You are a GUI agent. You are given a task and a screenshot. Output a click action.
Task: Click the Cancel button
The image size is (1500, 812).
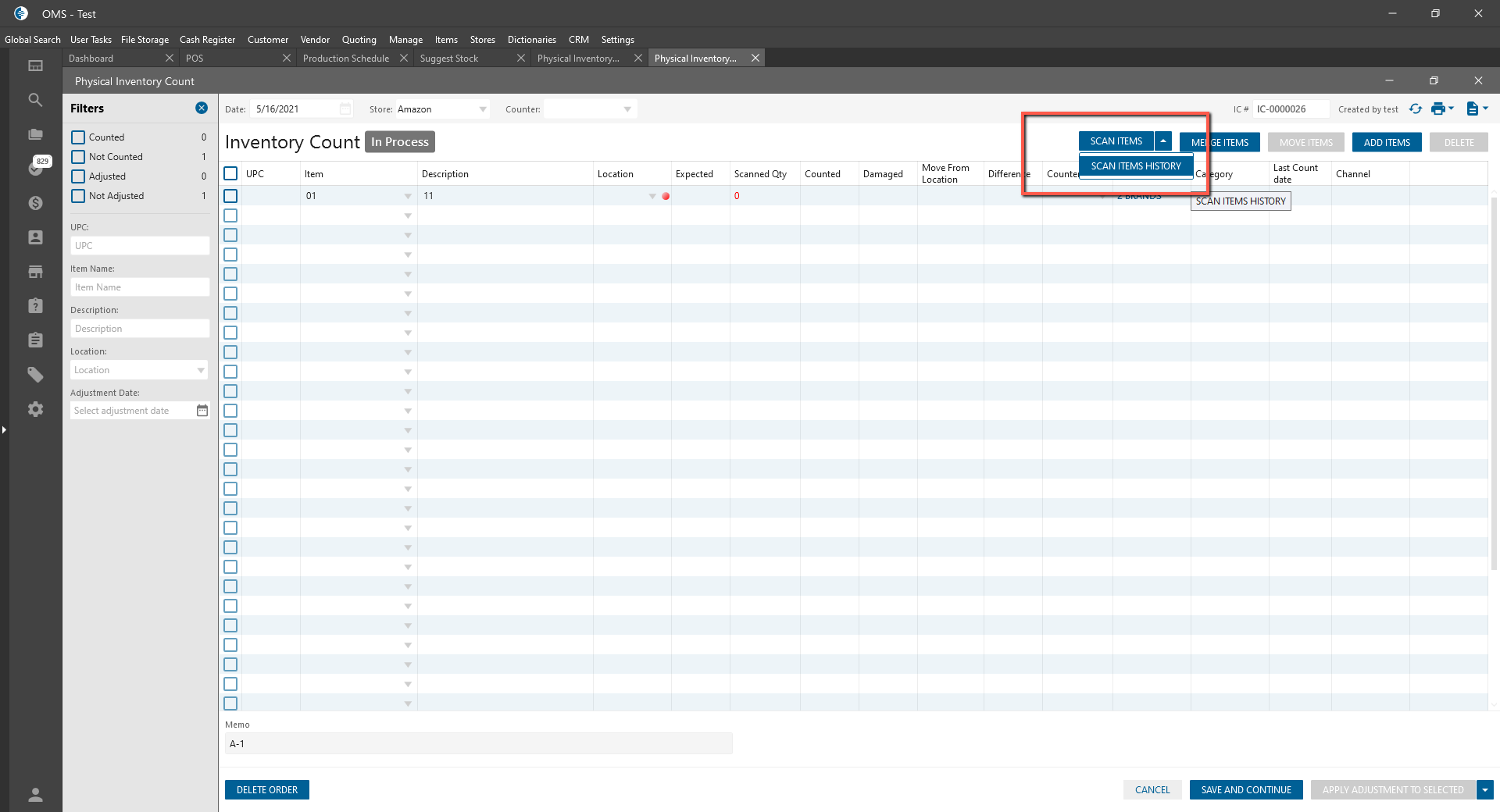1152,790
